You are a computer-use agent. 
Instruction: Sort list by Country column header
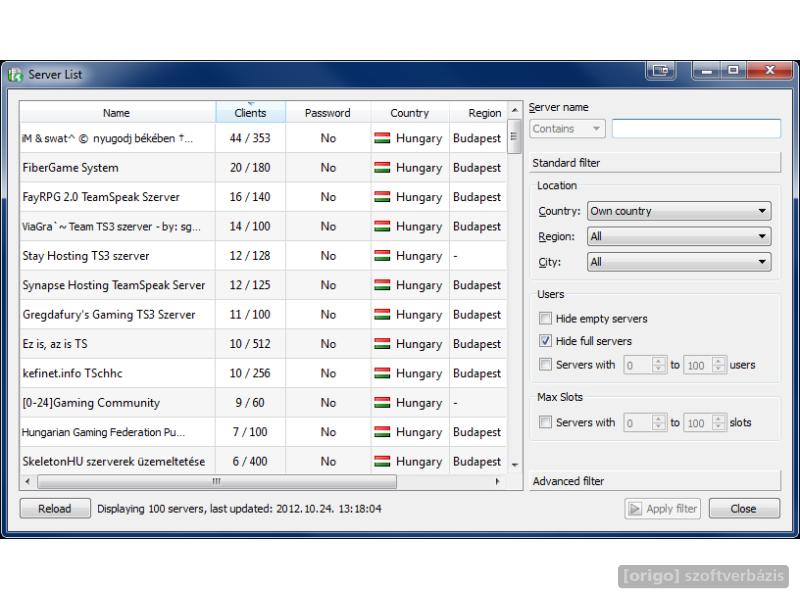[x=410, y=113]
